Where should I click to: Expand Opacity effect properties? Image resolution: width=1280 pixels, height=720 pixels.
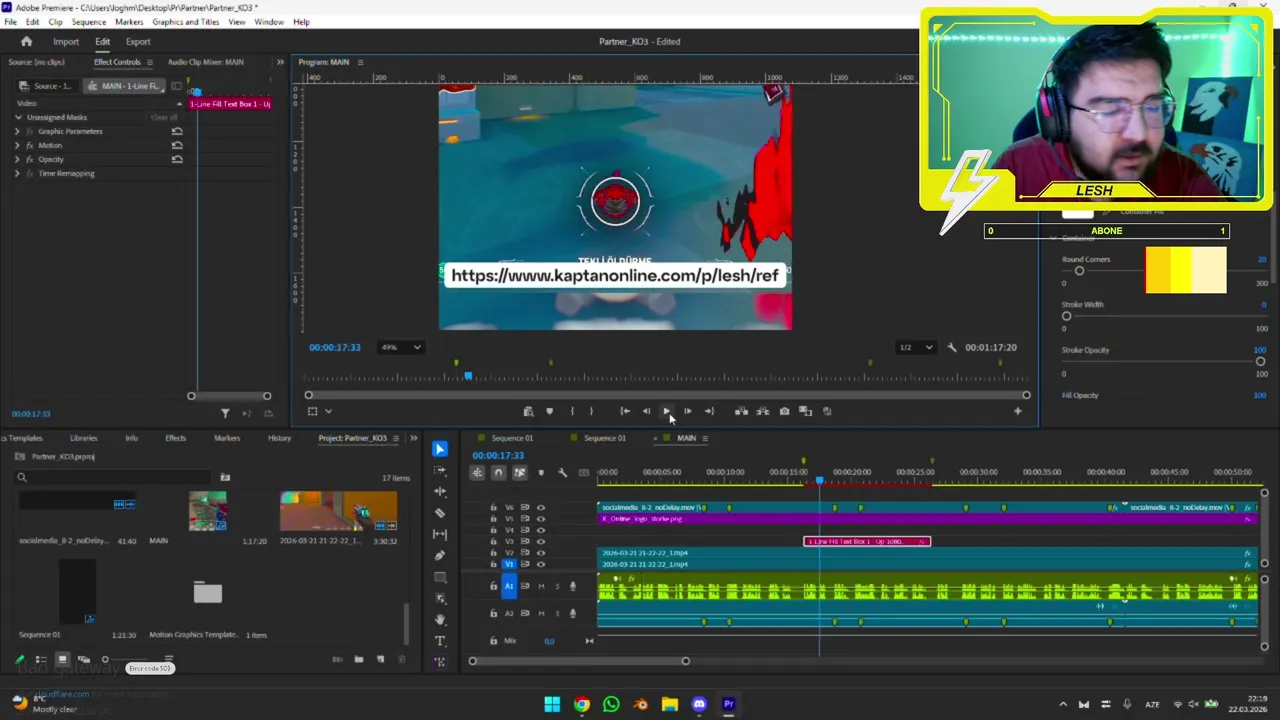[16, 159]
